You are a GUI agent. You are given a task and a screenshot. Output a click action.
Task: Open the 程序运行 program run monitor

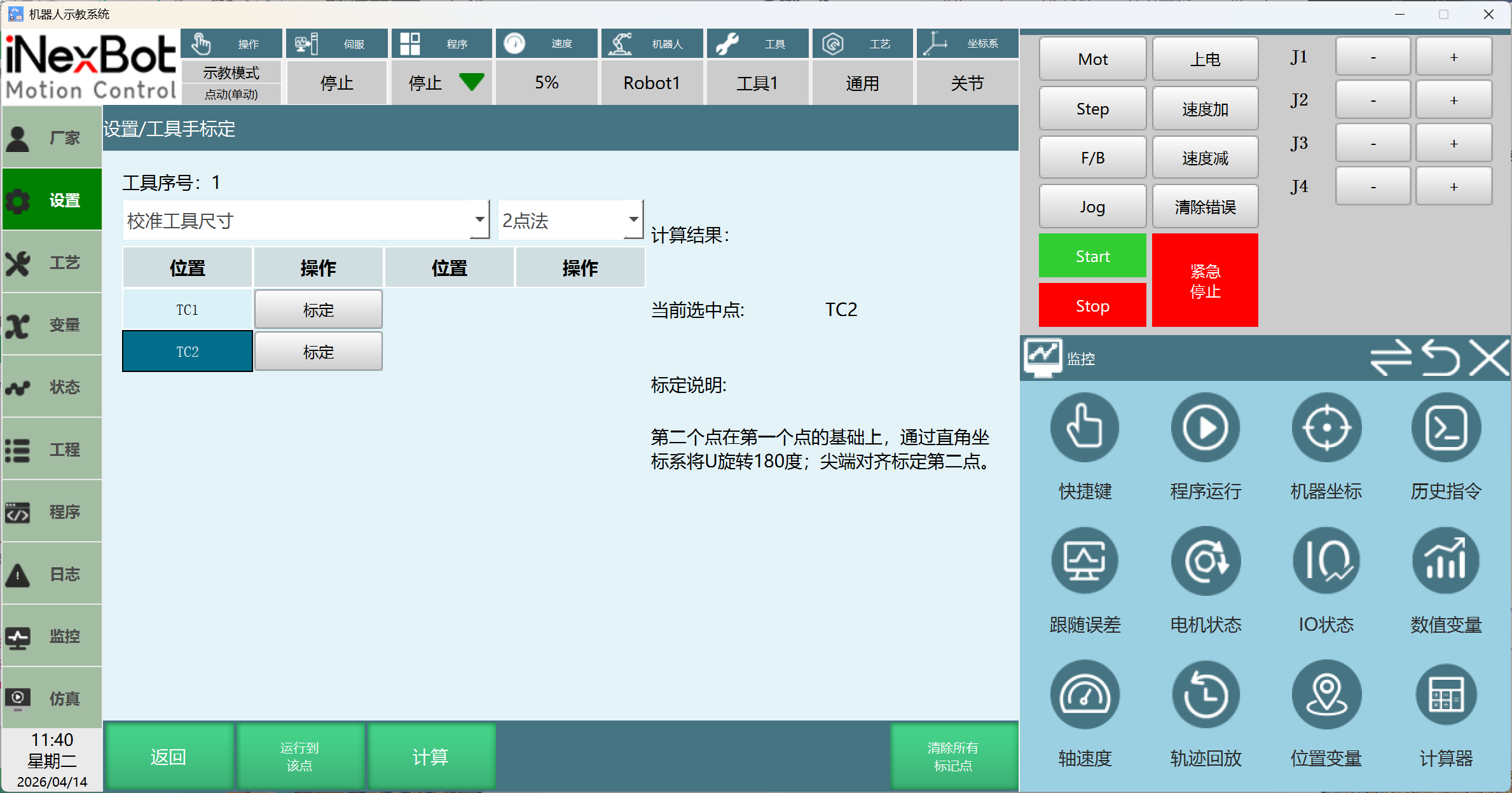tap(1205, 428)
